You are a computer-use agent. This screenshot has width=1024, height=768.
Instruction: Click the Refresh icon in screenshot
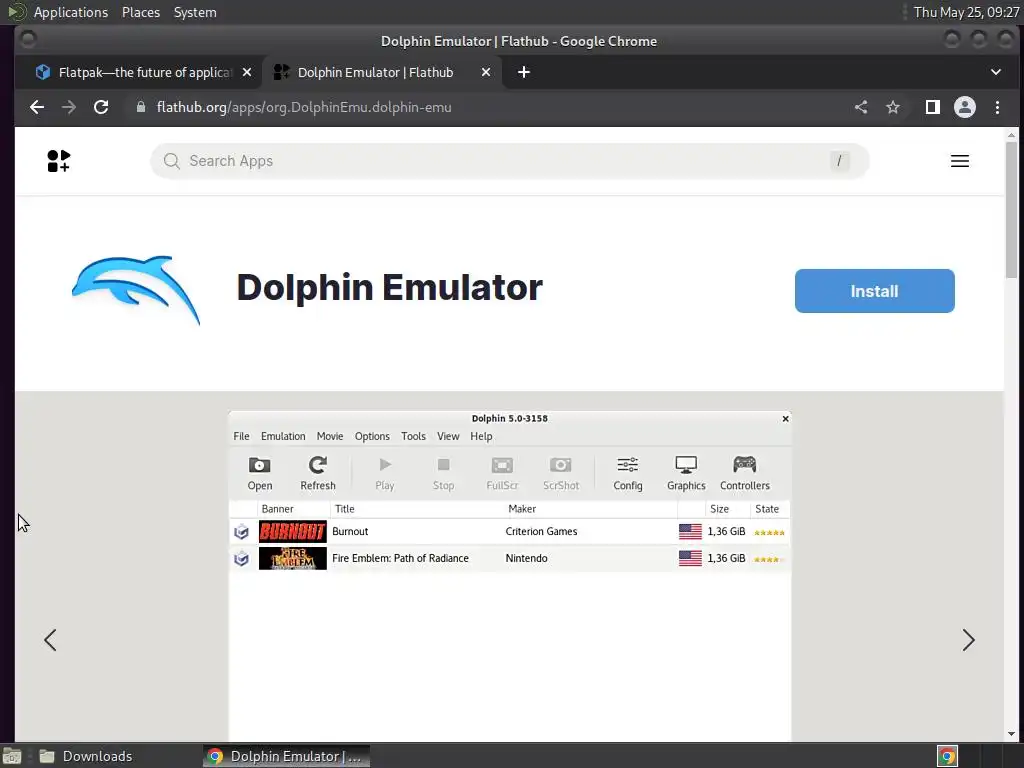[x=317, y=465]
